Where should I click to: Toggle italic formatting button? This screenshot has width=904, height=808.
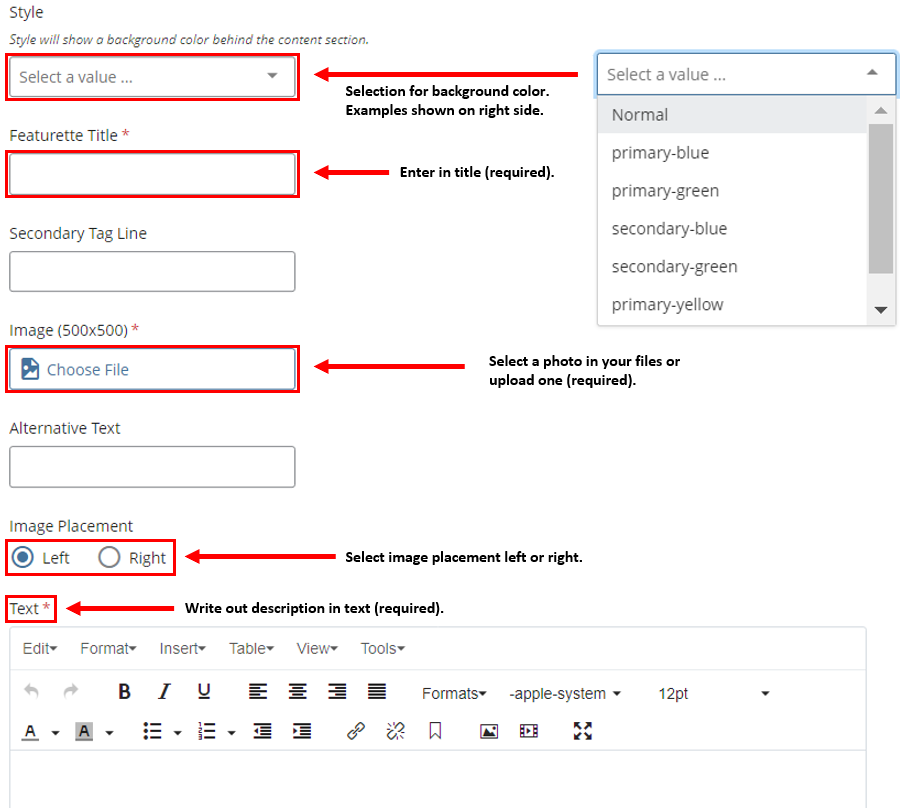point(164,691)
